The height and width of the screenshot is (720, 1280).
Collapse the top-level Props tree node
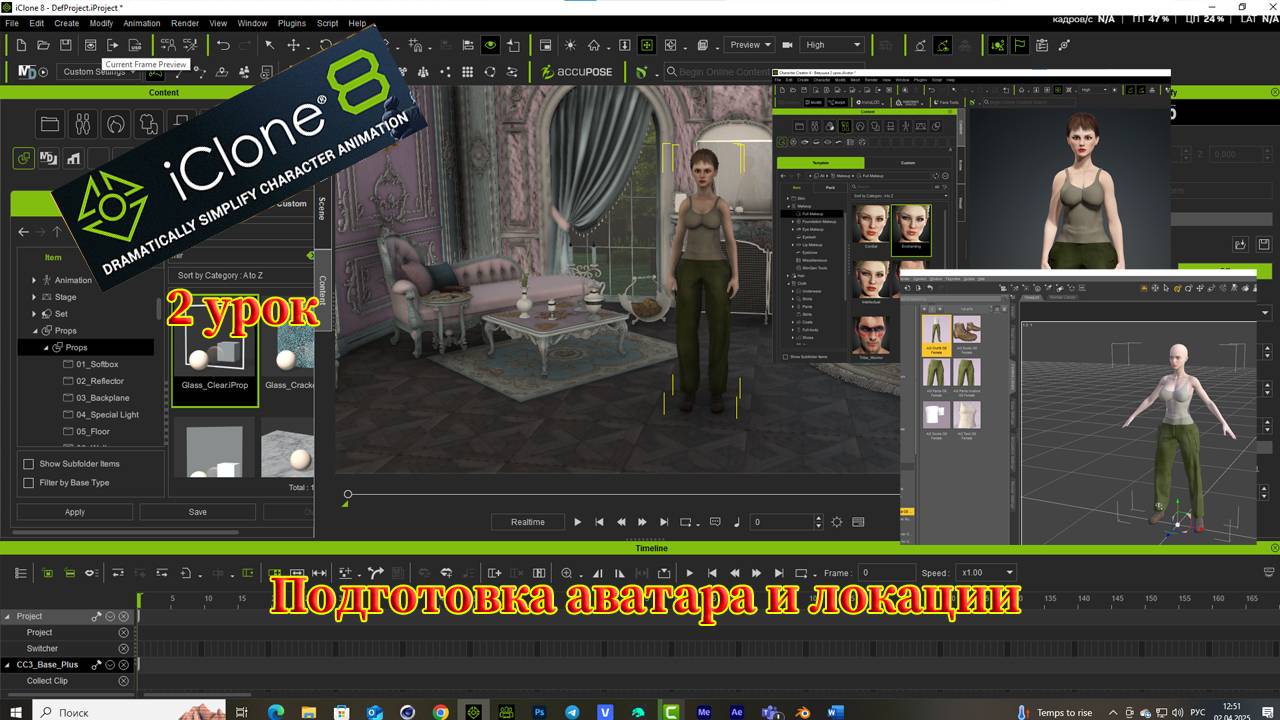[34, 331]
